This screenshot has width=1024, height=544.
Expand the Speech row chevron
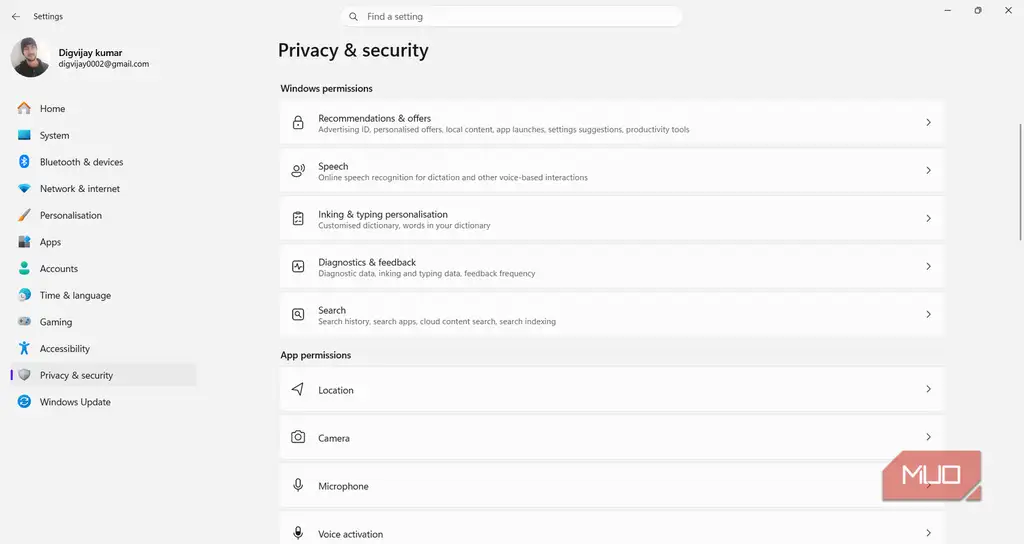928,170
